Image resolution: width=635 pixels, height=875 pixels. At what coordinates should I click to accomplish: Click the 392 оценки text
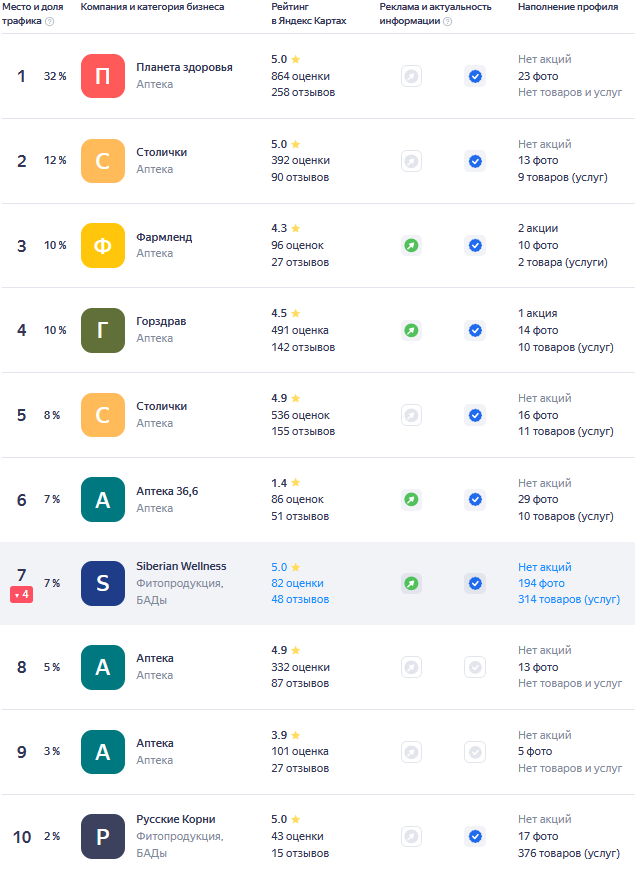(300, 161)
